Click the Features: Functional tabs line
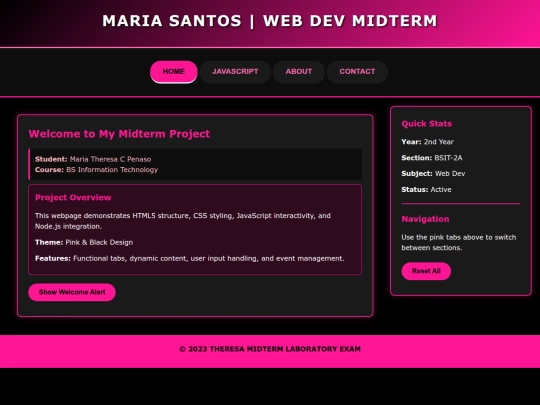540x405 pixels. (x=189, y=259)
